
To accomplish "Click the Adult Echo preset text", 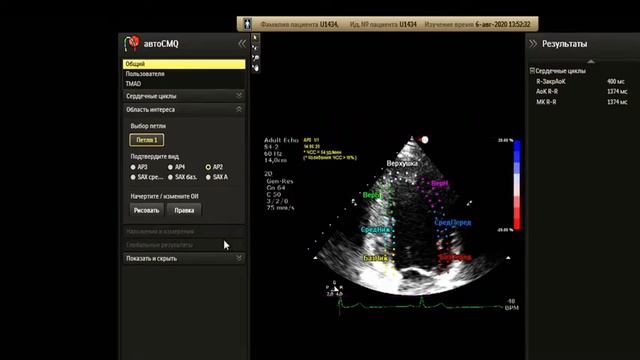I will (x=281, y=140).
